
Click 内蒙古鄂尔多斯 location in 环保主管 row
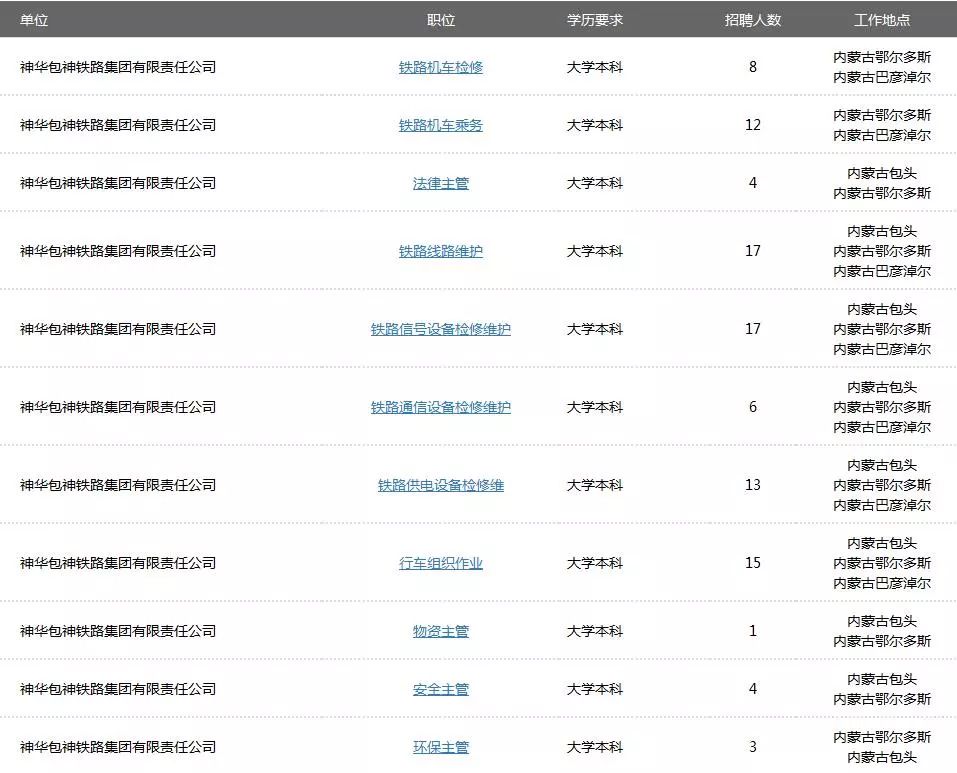pos(882,737)
